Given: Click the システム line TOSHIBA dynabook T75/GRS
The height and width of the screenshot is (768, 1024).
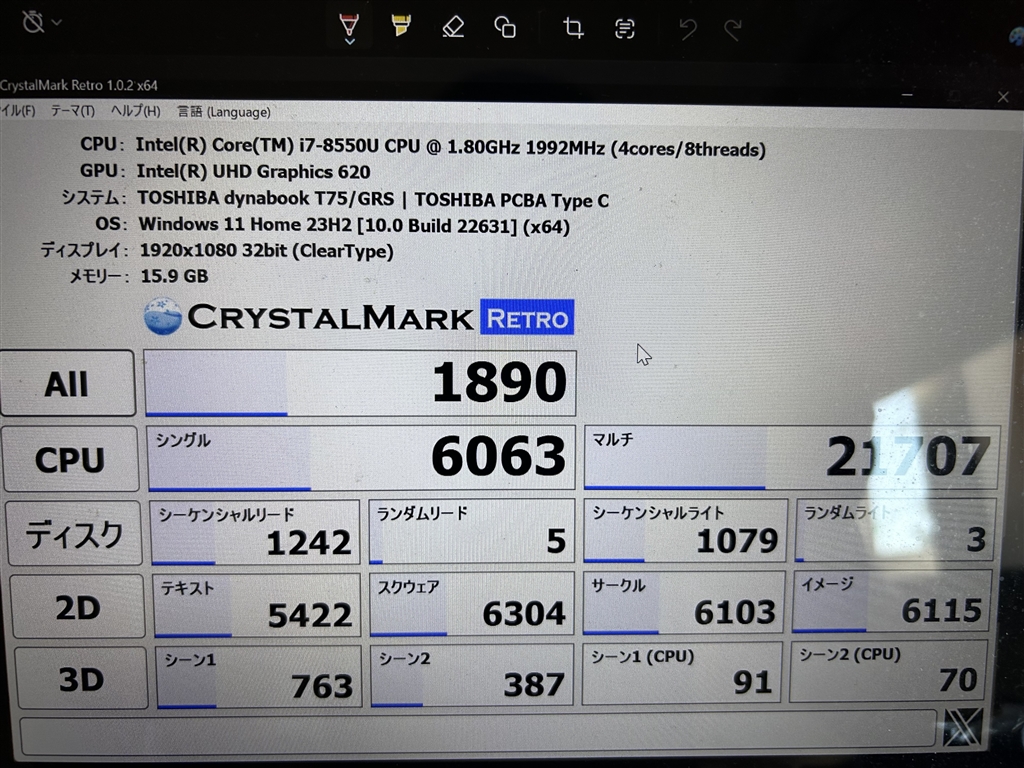Looking at the screenshot, I should tap(373, 199).
